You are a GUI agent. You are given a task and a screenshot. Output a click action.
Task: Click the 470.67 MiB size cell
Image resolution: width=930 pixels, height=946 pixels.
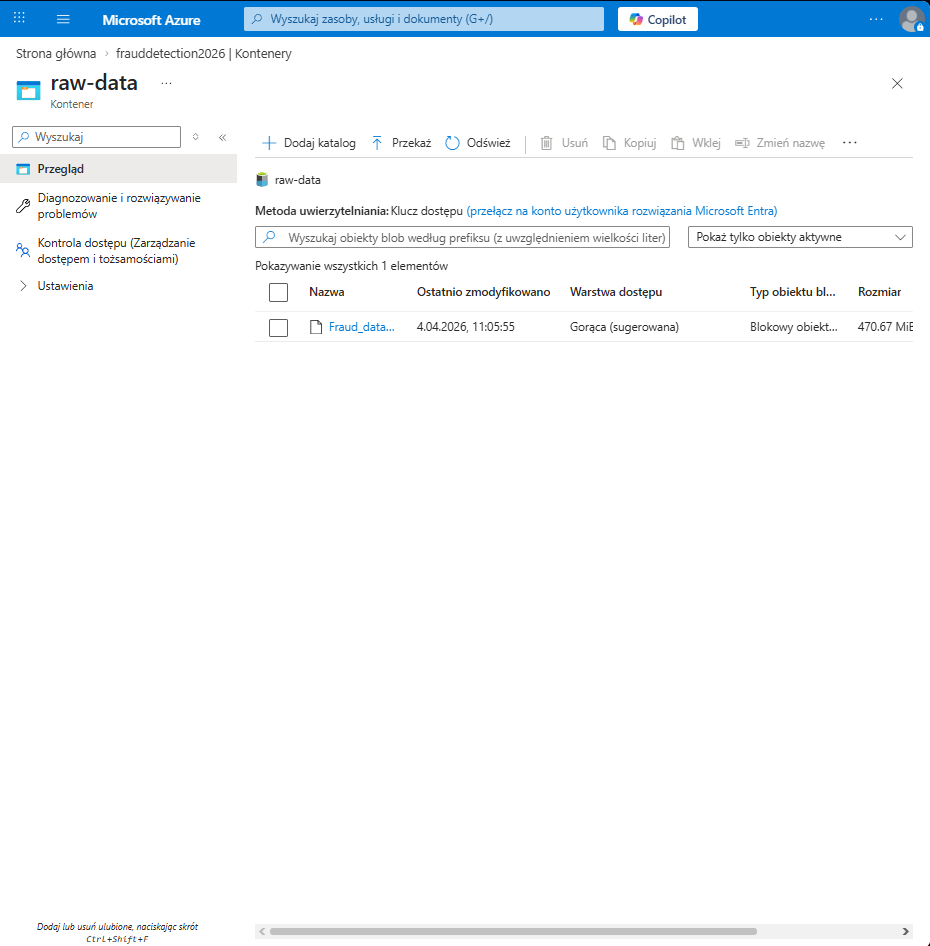pos(885,327)
